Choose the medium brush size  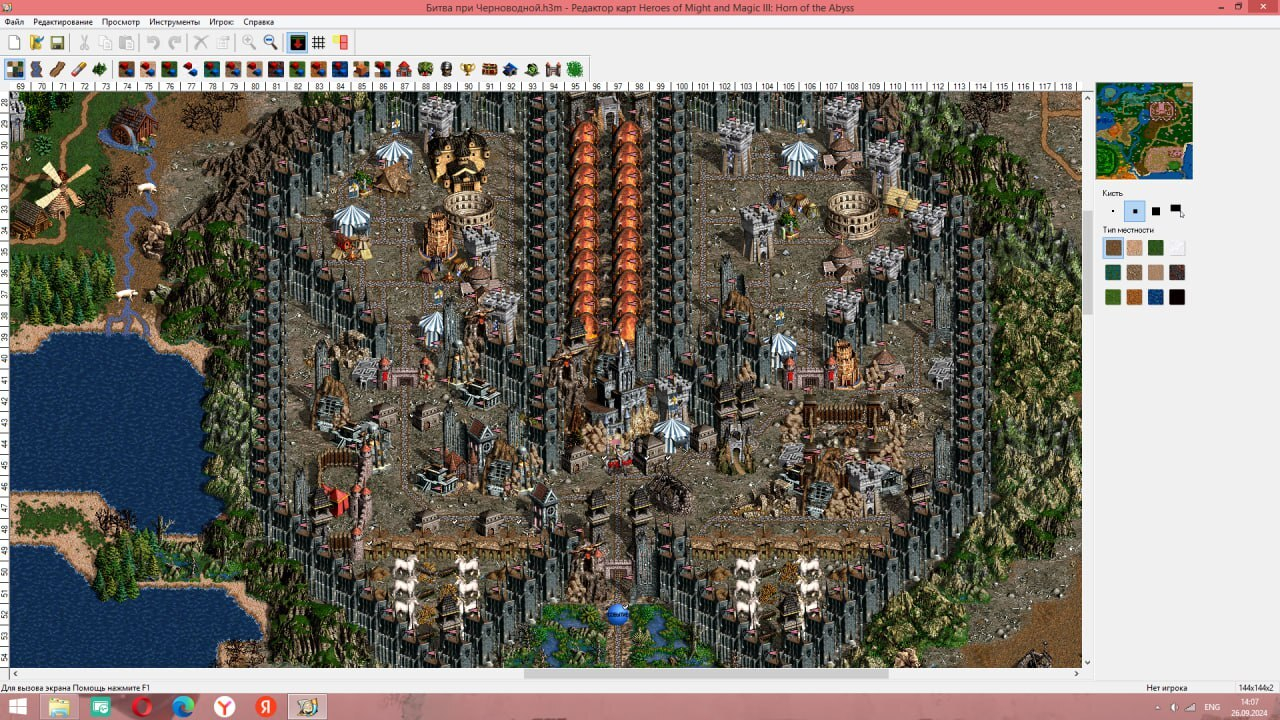point(1134,211)
